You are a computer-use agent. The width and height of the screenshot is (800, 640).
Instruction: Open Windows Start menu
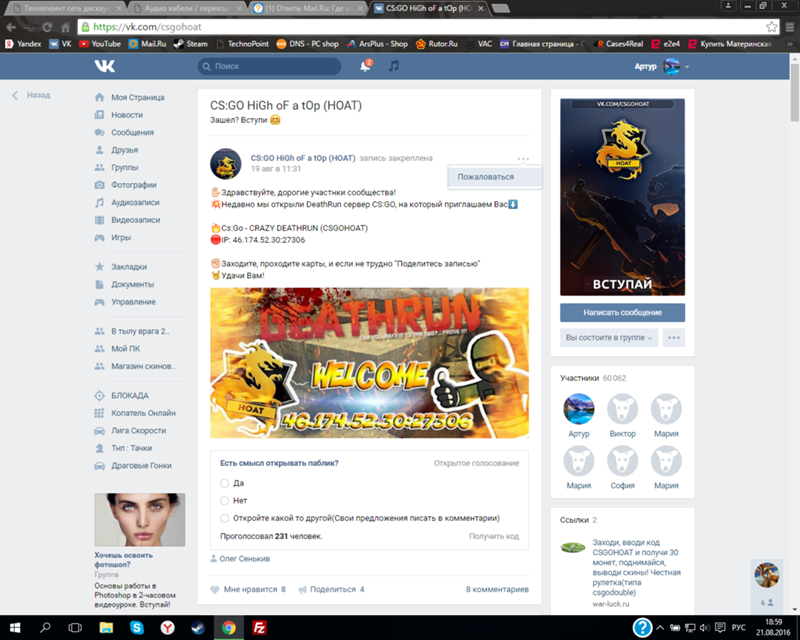click(15, 628)
